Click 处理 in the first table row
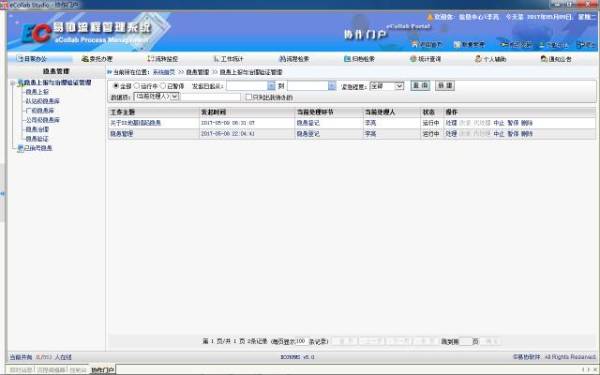 click(x=451, y=123)
